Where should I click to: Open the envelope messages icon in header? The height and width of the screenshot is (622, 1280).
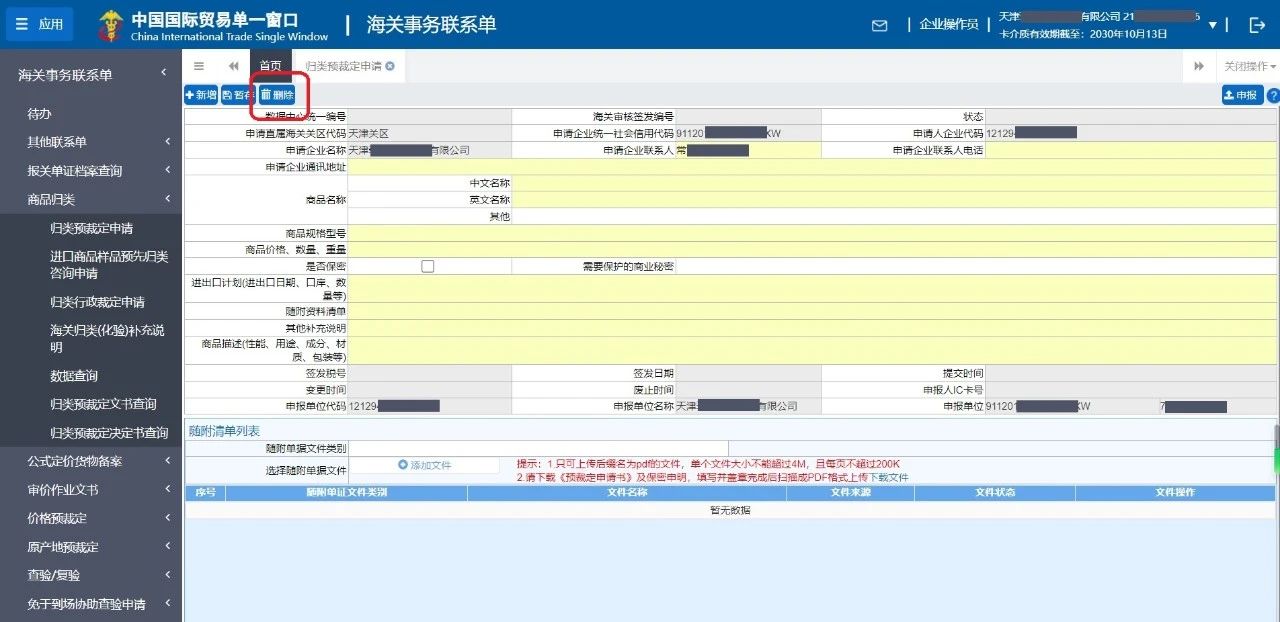(879, 25)
